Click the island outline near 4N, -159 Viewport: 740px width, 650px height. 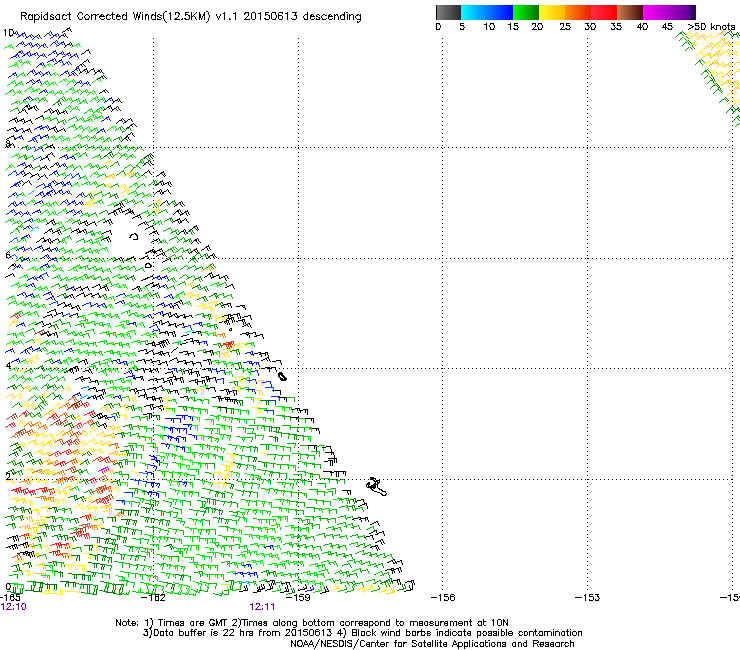click(282, 377)
